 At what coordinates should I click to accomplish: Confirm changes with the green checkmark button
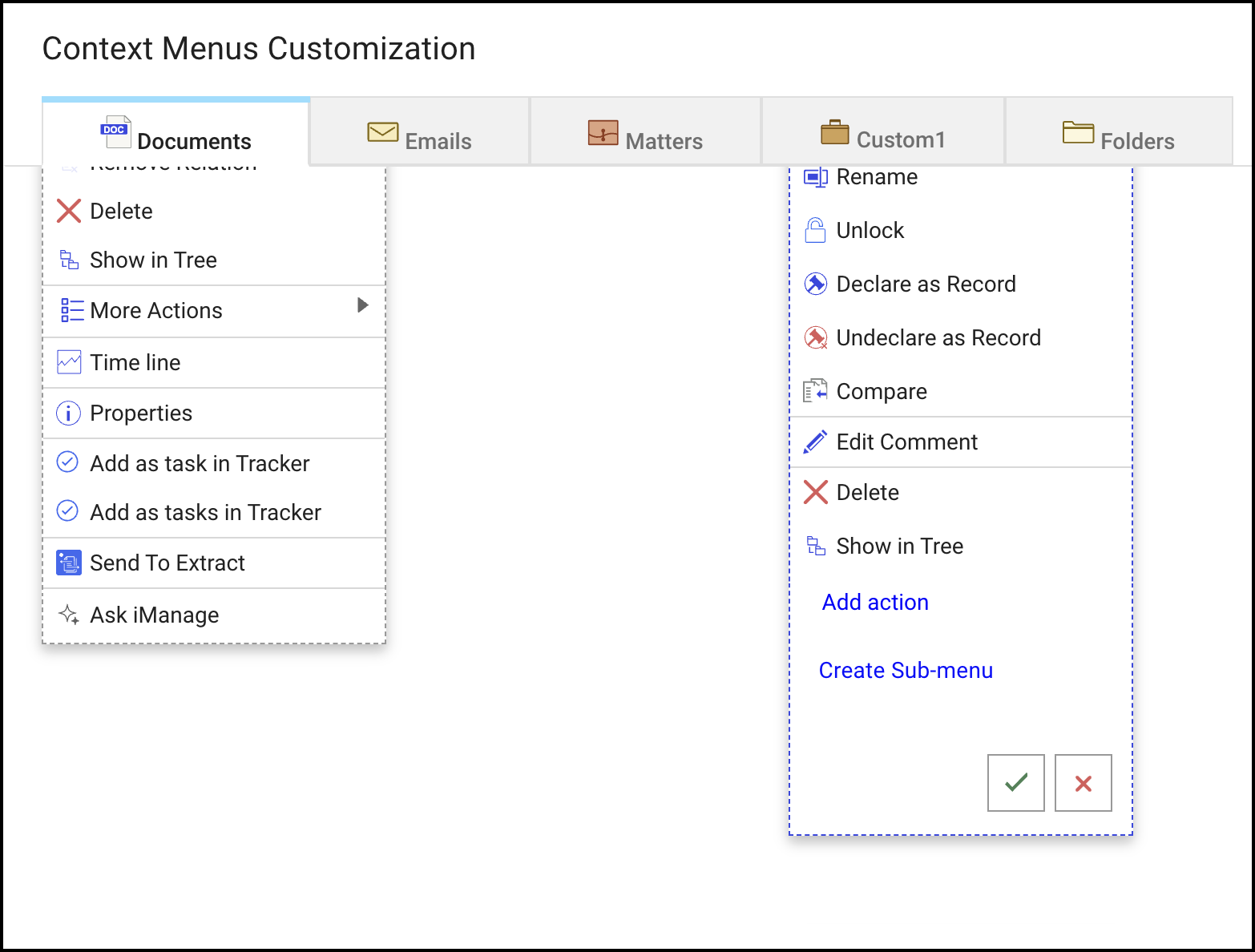[1015, 783]
